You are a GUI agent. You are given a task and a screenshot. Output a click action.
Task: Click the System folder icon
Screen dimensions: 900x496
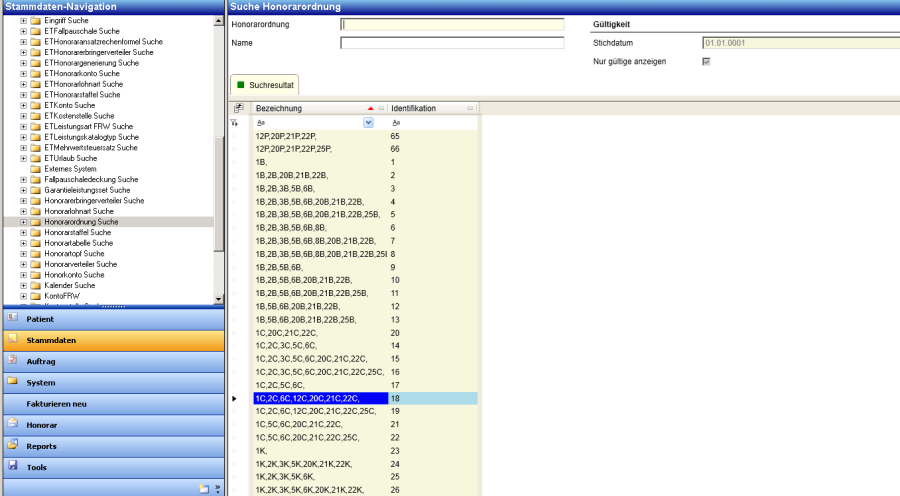[12, 382]
